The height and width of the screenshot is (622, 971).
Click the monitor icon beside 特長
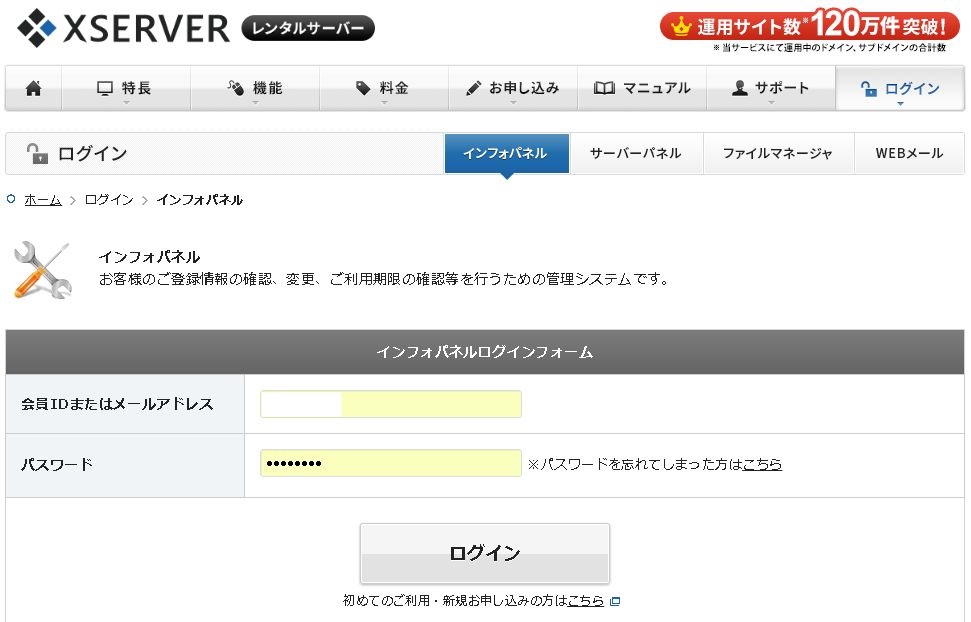click(105, 89)
